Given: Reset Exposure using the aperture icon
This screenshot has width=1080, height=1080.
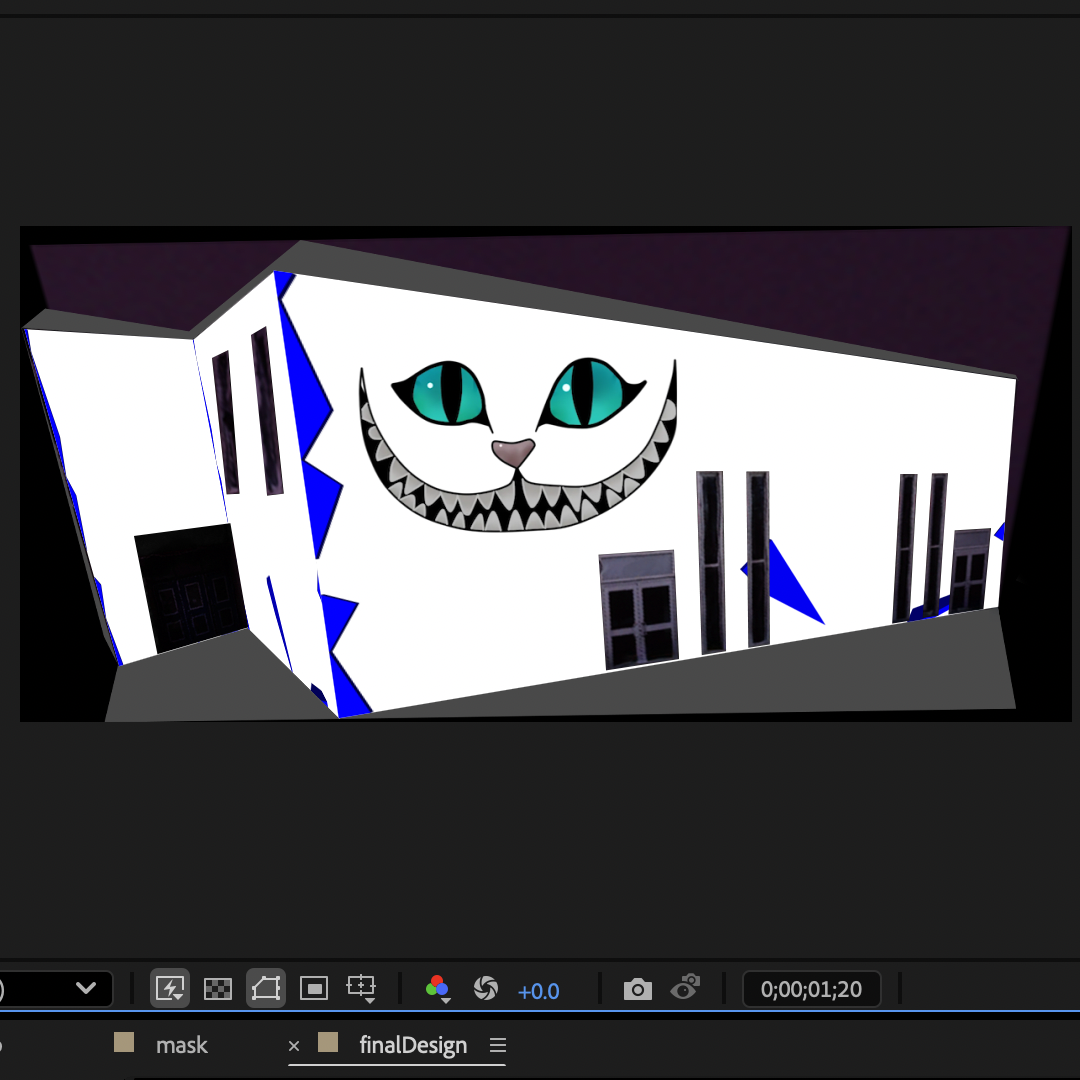Looking at the screenshot, I should point(486,989).
